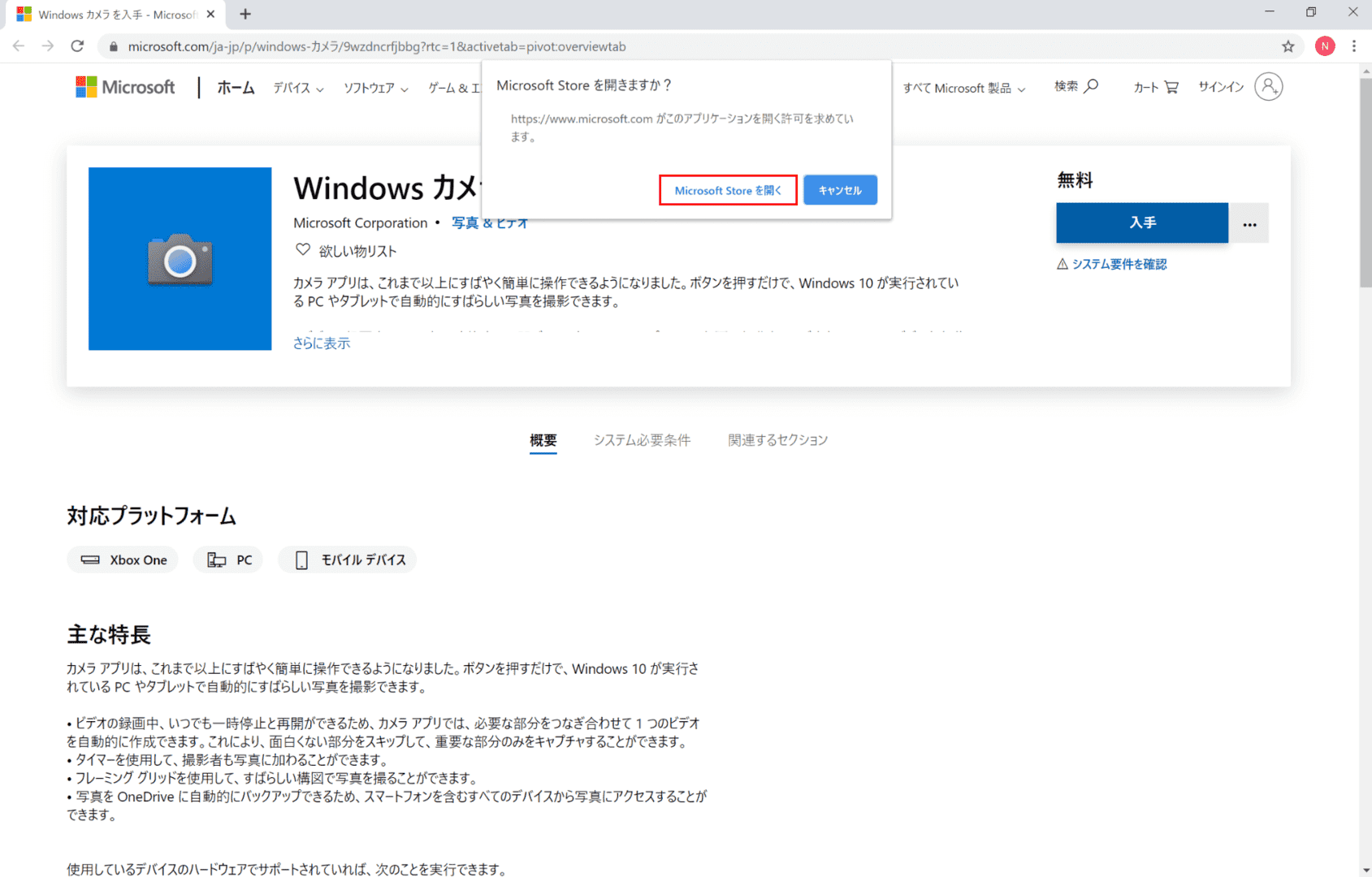Click the 主な特長 heading
1372x877 pixels.
pyautogui.click(x=109, y=634)
